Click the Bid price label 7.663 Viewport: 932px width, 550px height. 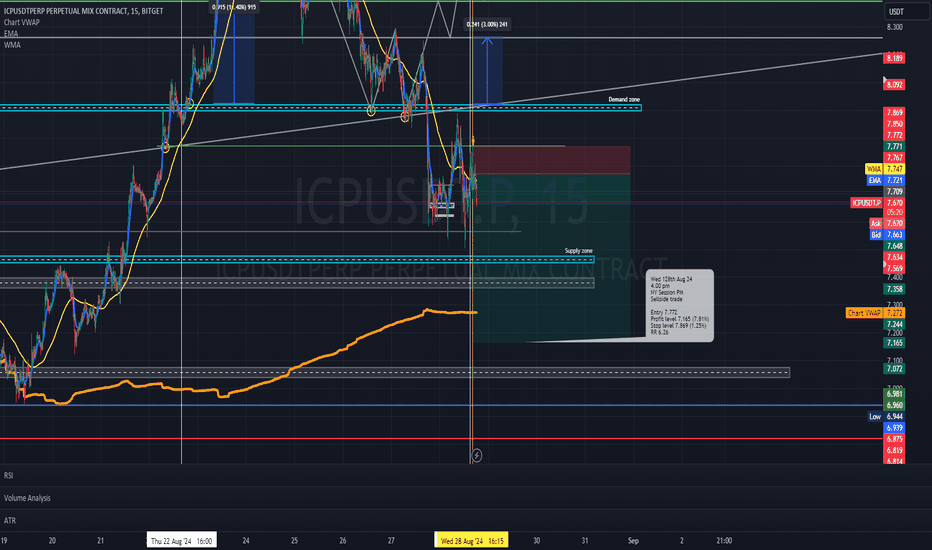click(x=887, y=235)
